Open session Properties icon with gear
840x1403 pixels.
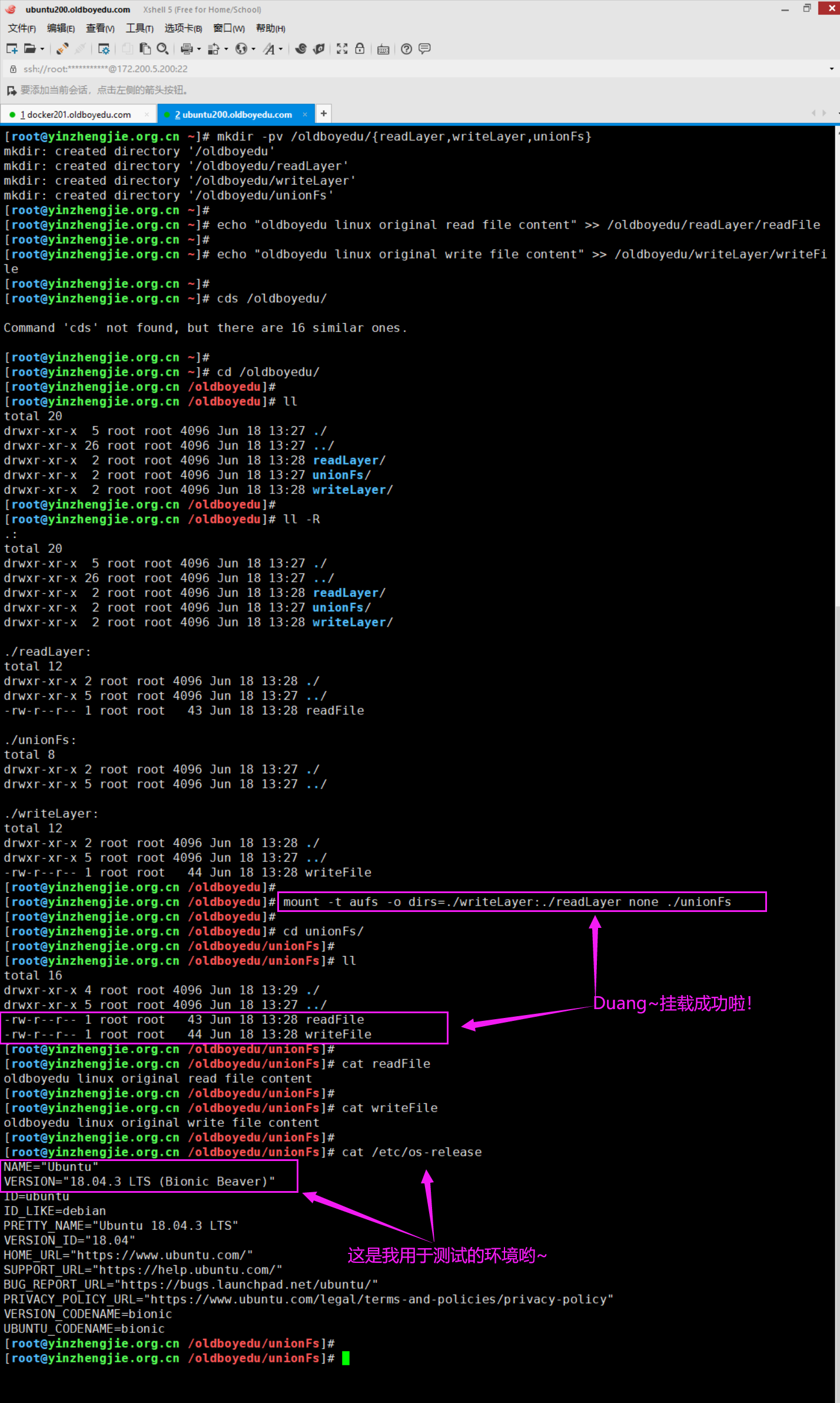coord(104,49)
